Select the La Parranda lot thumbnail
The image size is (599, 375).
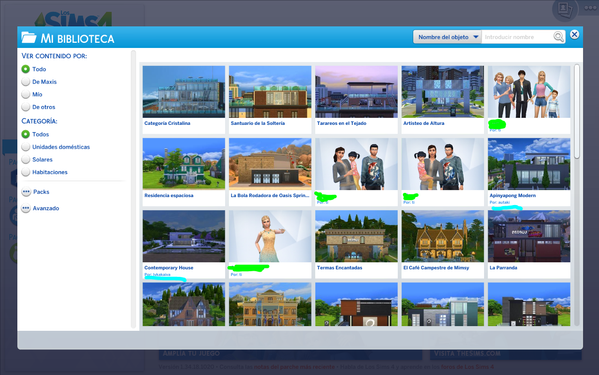(529, 236)
